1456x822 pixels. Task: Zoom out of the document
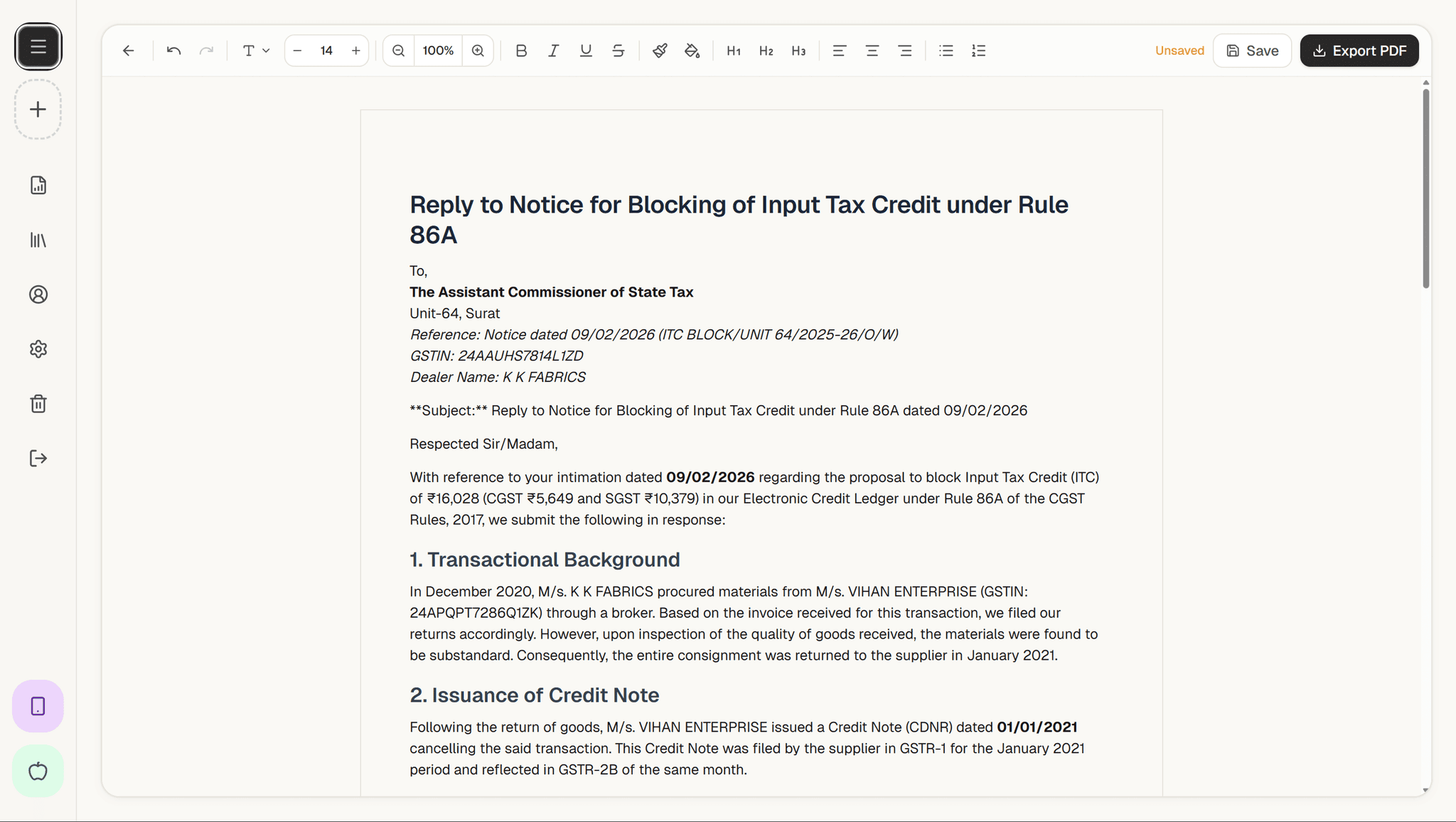point(399,50)
